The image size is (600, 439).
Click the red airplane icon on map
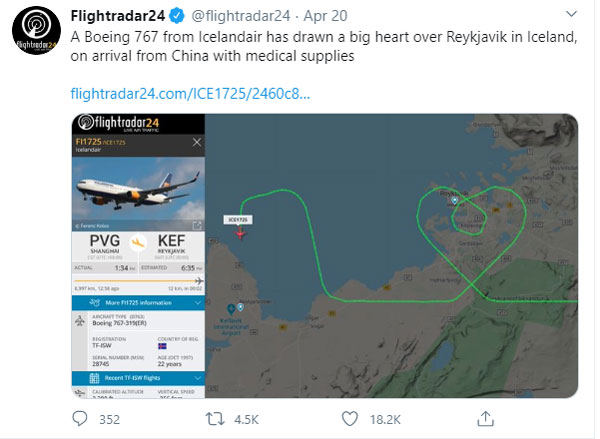click(x=240, y=232)
